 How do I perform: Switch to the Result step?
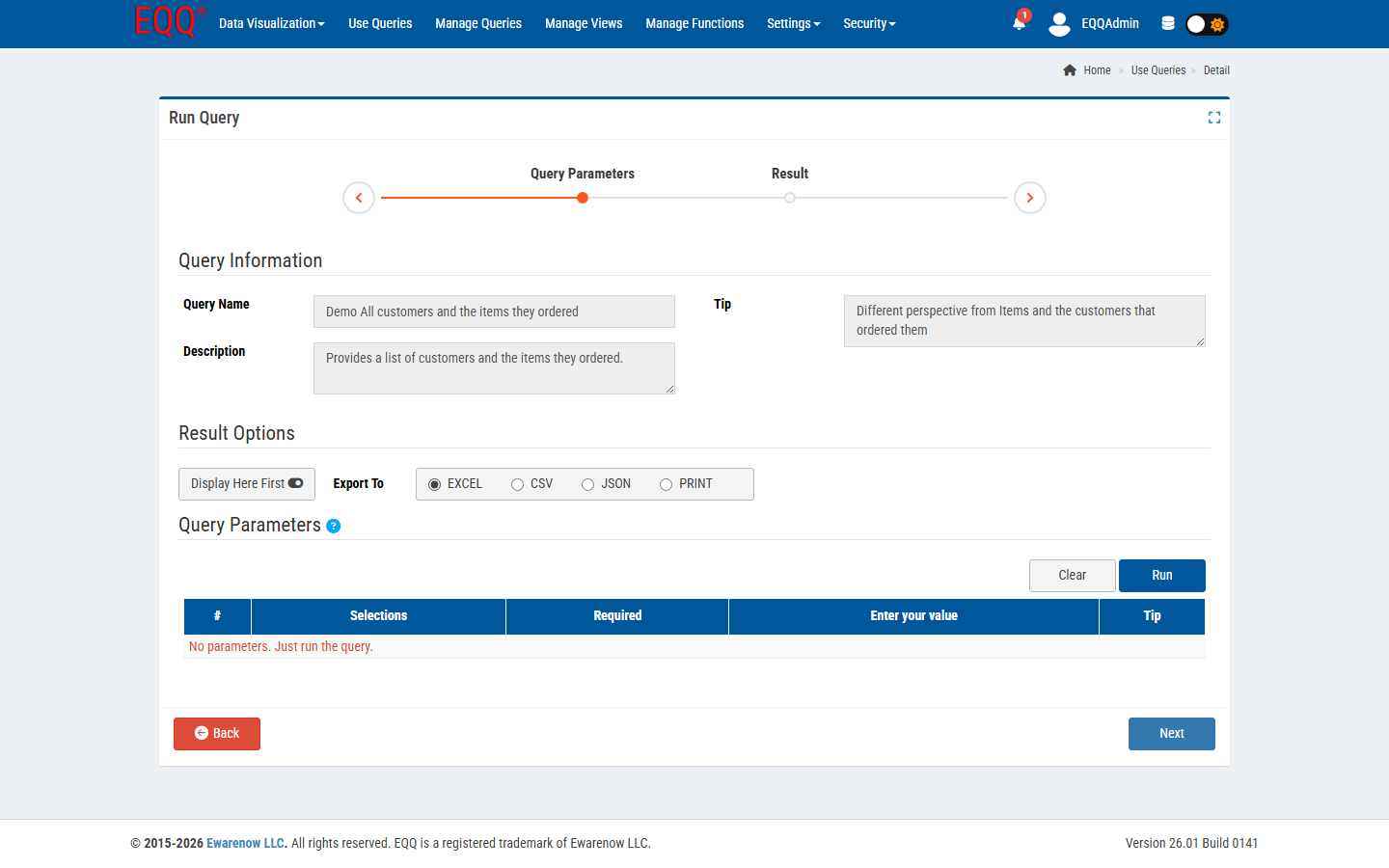790,197
